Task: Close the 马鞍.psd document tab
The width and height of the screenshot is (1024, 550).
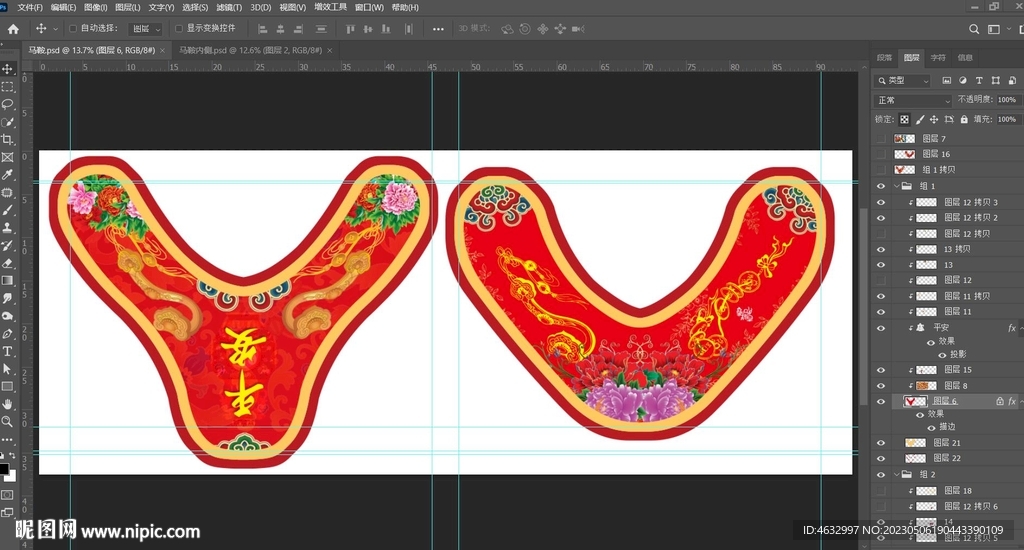Action: [x=163, y=50]
